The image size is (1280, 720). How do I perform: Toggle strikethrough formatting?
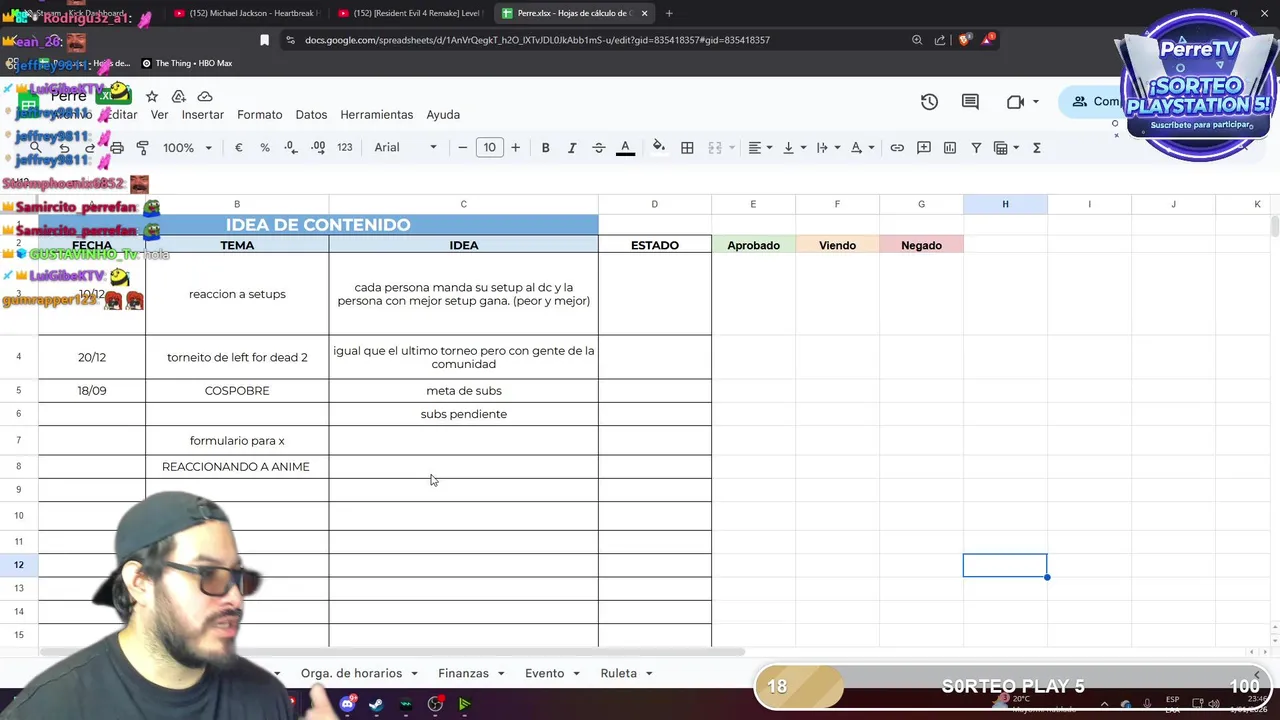point(599,147)
